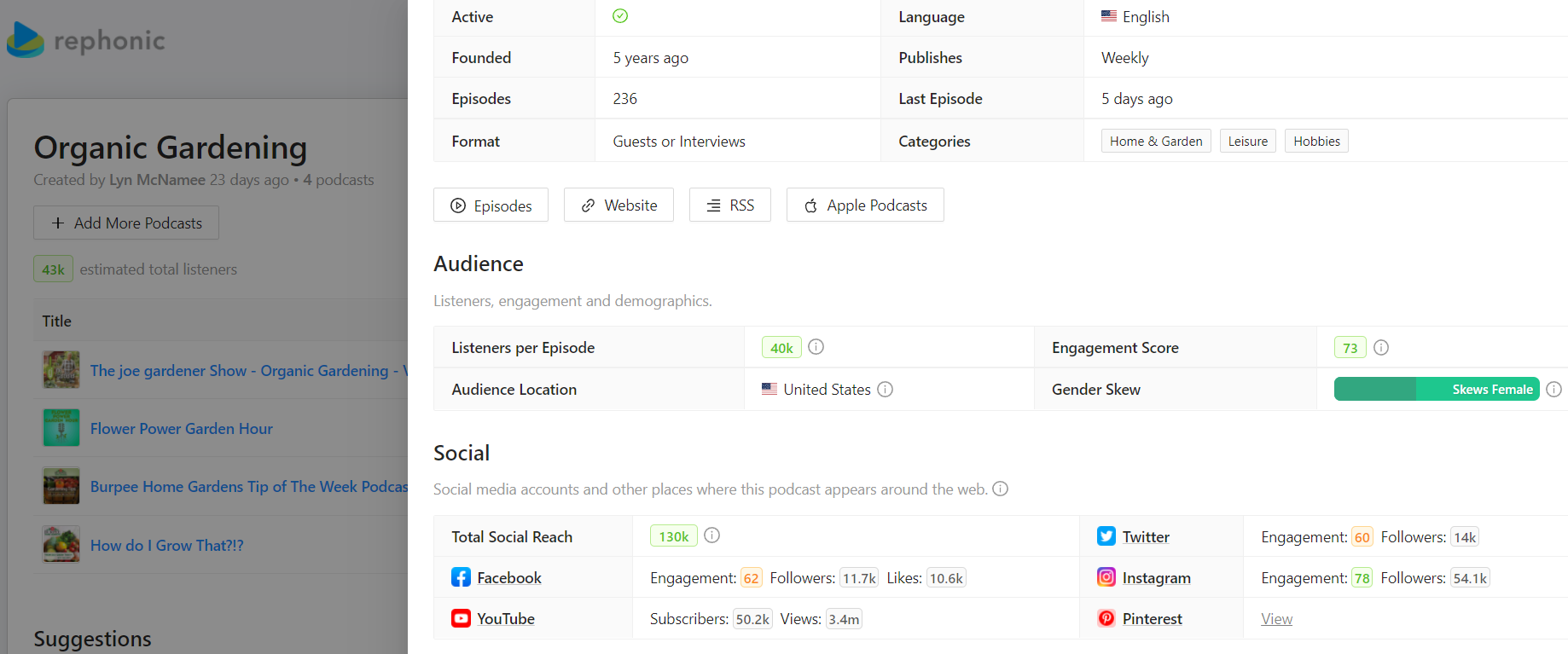Click the Weekly publishing value
The image size is (1568, 654).
click(1124, 58)
